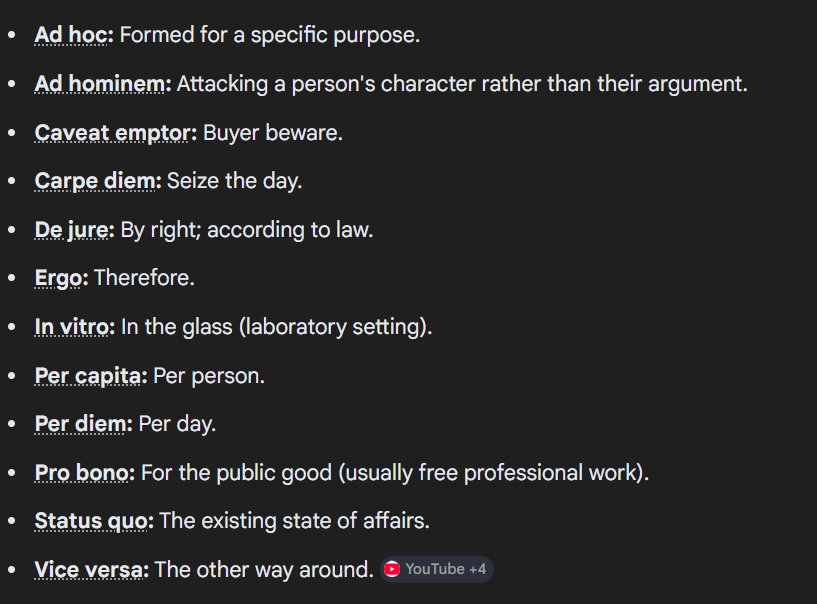Click the In vitro link

click(73, 327)
